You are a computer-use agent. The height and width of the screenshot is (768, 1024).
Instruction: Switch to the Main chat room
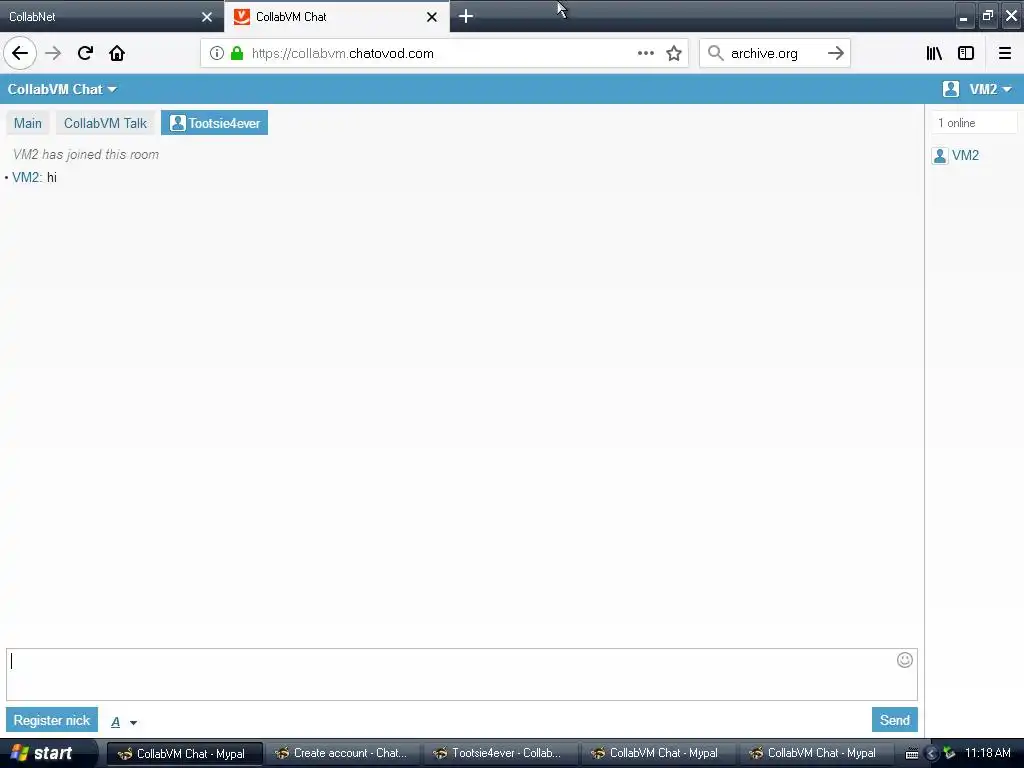click(x=27, y=123)
